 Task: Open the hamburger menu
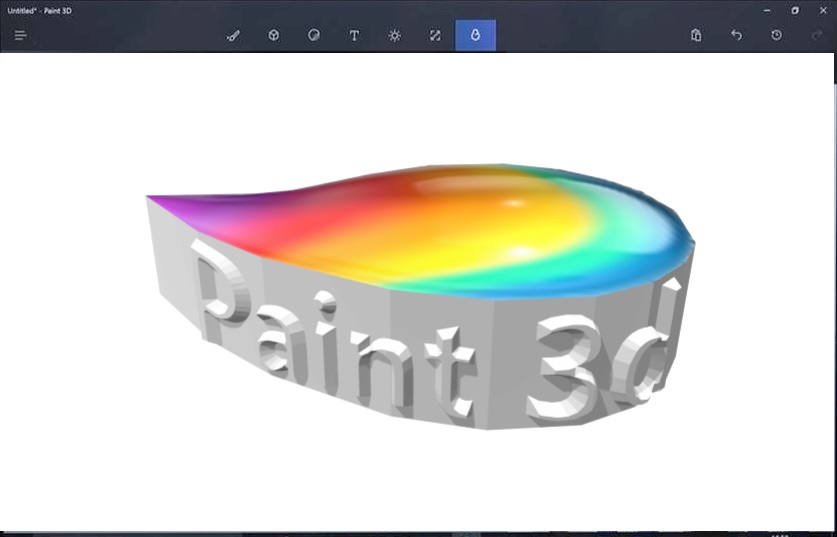click(20, 36)
